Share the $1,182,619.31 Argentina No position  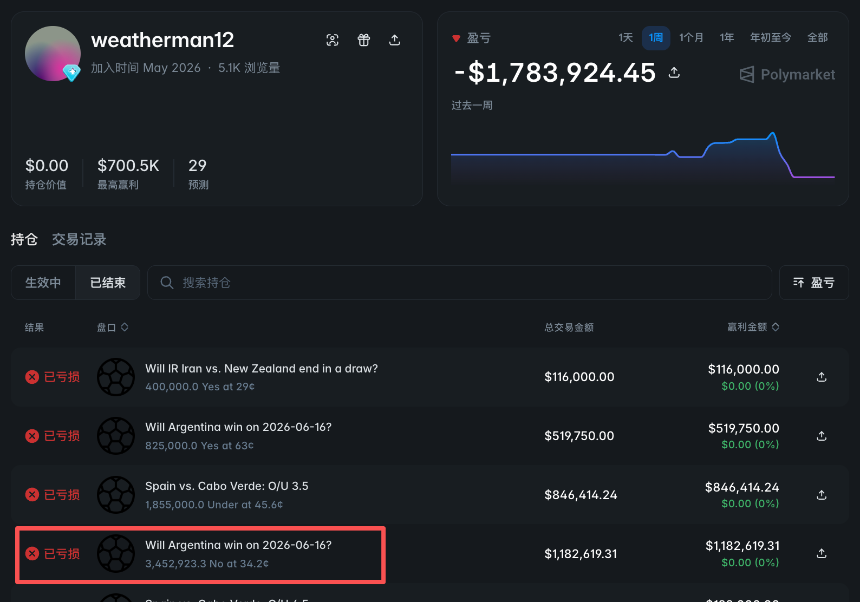pyautogui.click(x=821, y=553)
